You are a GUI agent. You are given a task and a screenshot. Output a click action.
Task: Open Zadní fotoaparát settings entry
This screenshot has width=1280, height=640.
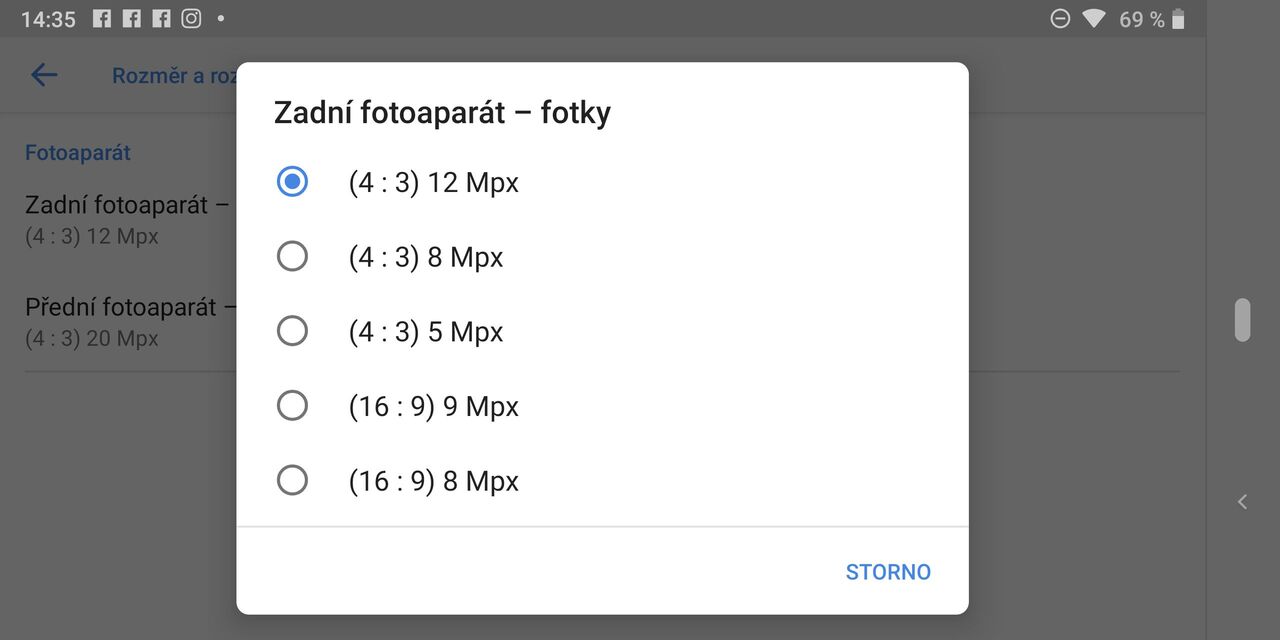point(120,218)
